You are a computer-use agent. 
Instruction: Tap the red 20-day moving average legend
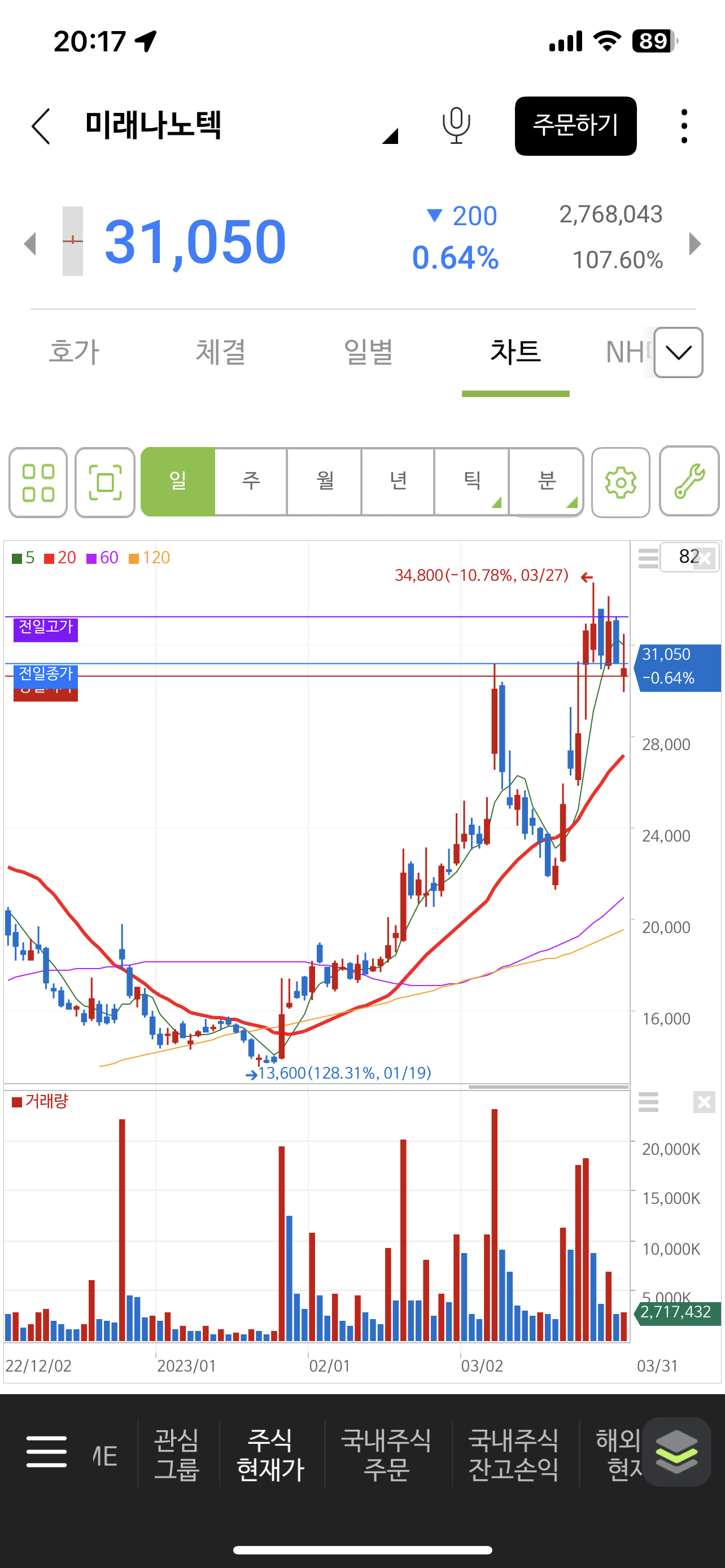tap(60, 558)
